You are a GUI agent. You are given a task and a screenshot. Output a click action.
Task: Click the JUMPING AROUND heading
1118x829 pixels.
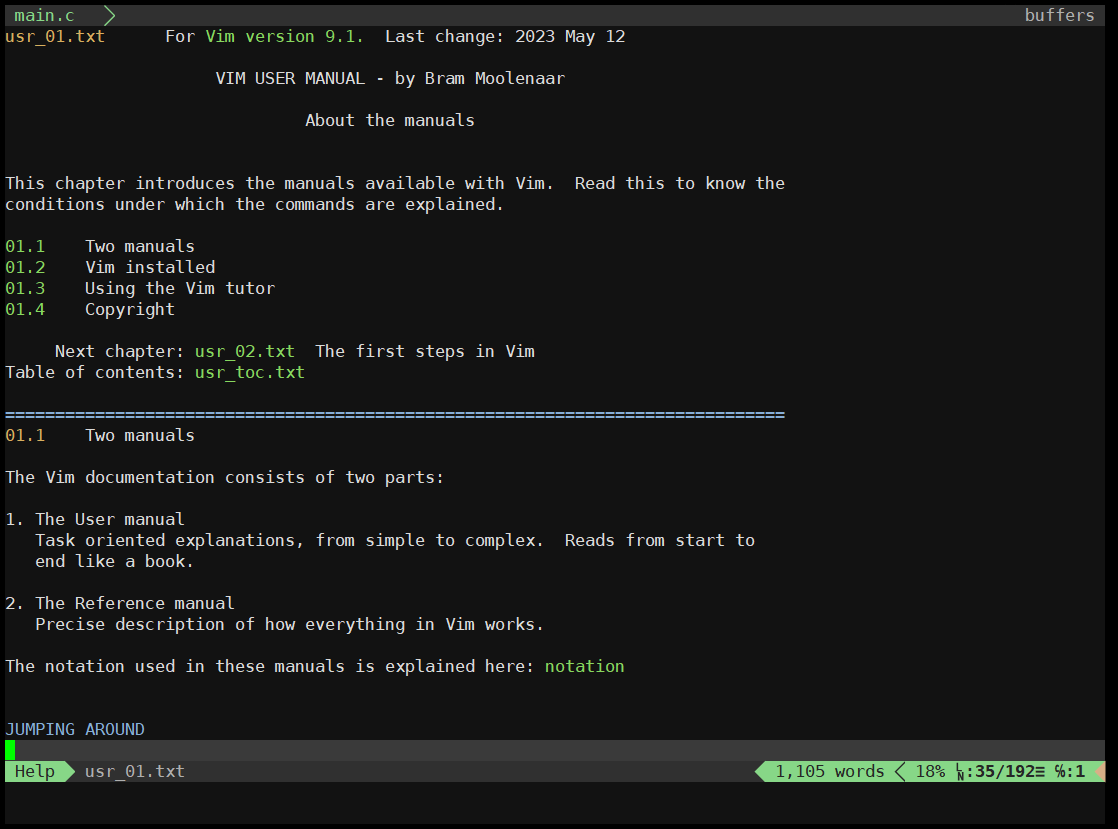coord(75,729)
